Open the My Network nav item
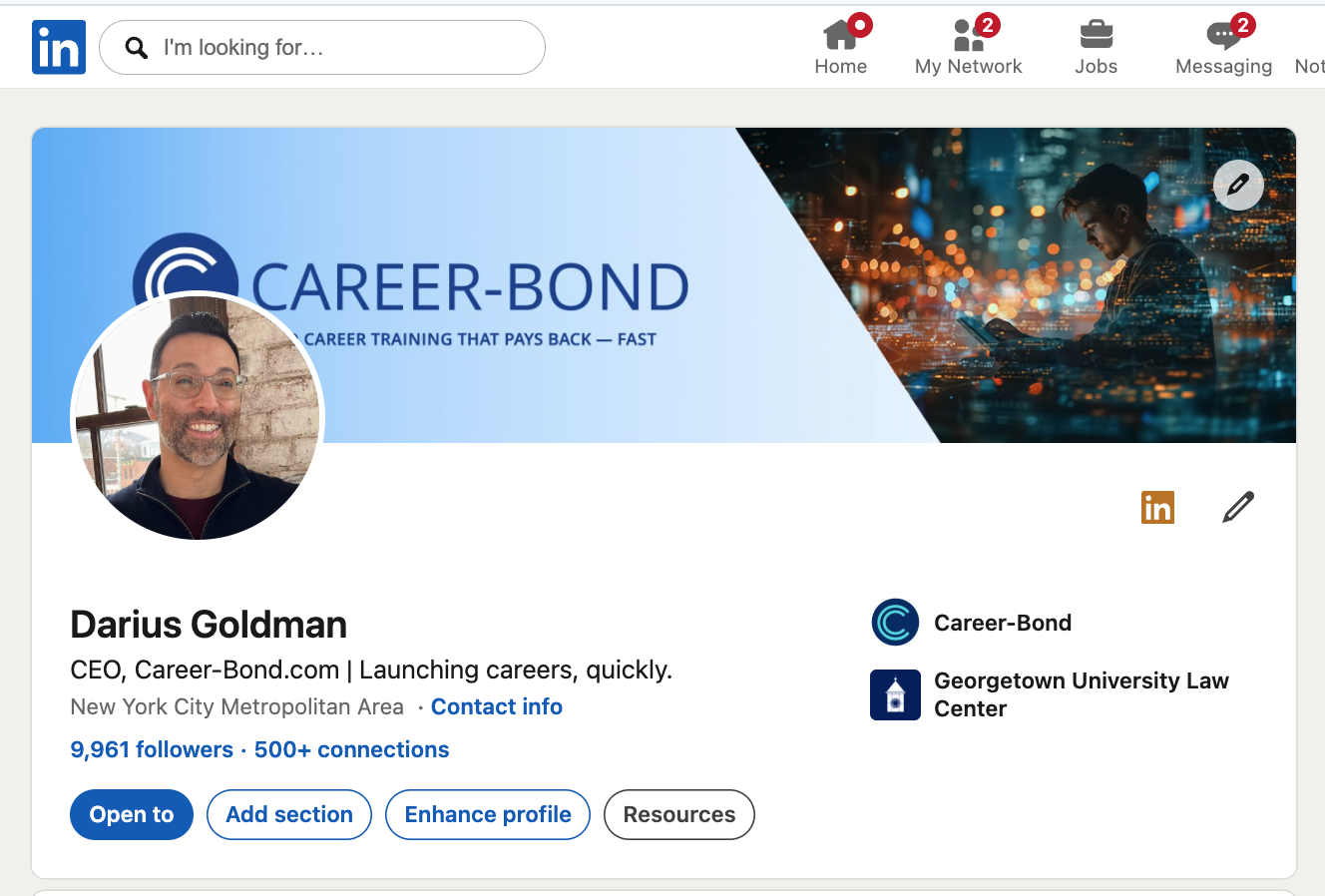1325x896 pixels. pos(969,47)
